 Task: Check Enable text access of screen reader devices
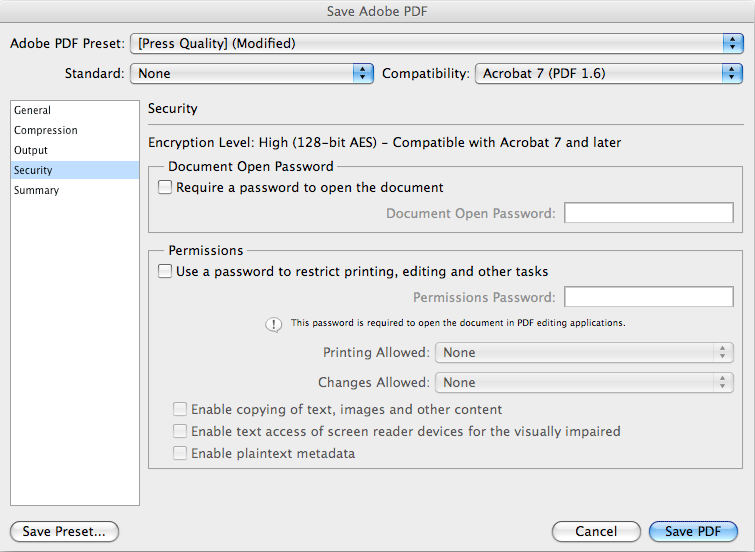click(x=180, y=431)
